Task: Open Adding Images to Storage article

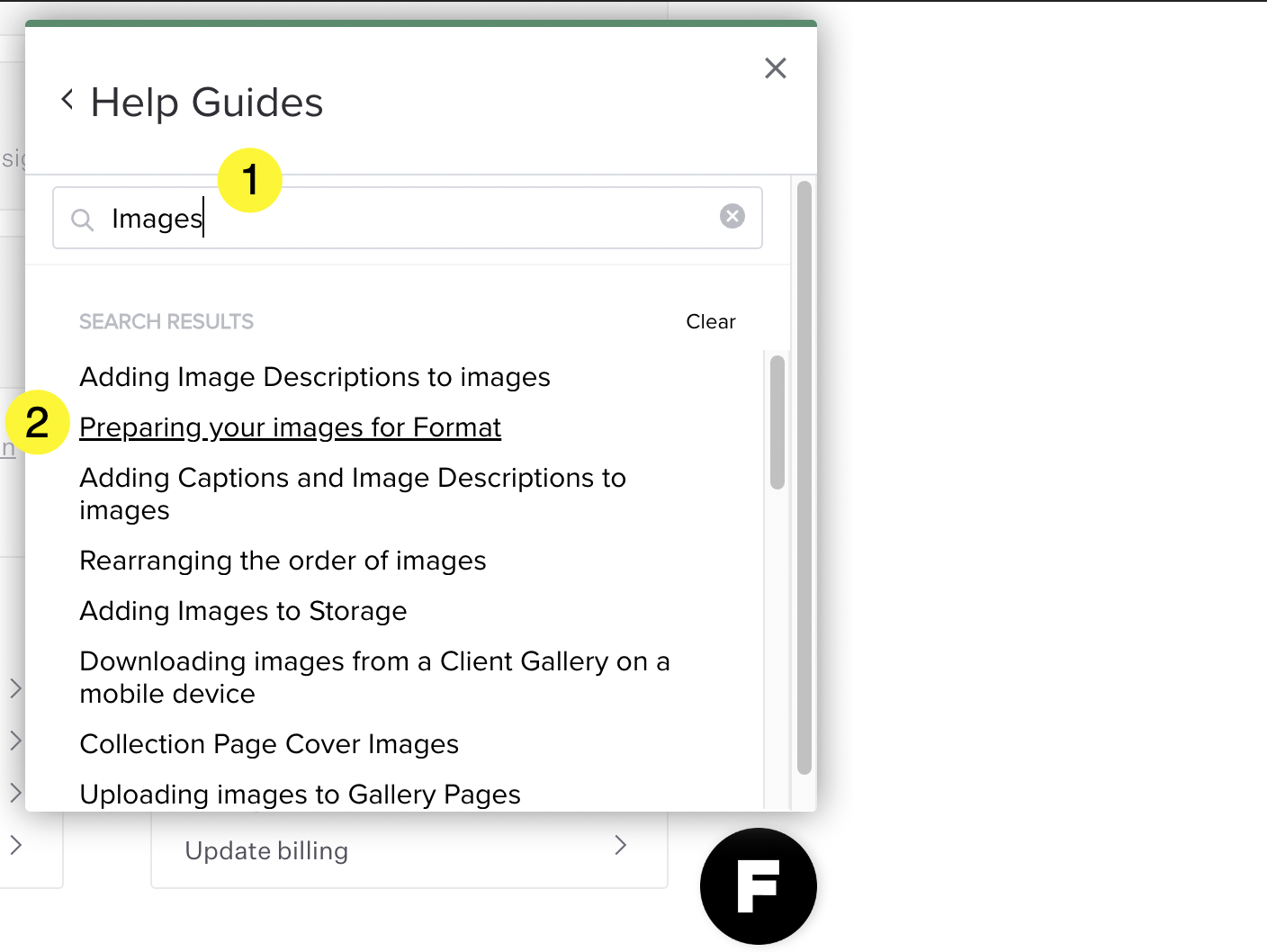Action: click(243, 611)
